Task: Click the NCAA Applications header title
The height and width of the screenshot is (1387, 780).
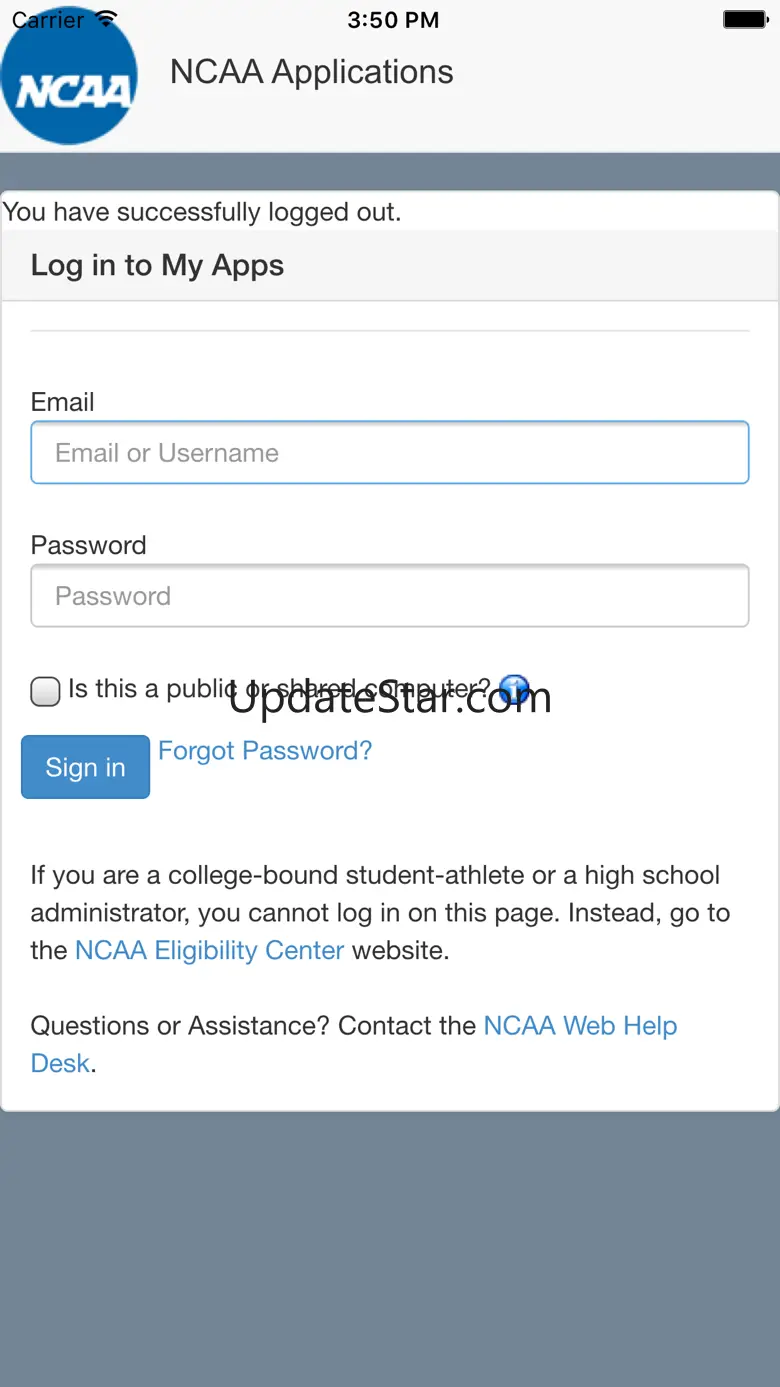Action: click(311, 72)
